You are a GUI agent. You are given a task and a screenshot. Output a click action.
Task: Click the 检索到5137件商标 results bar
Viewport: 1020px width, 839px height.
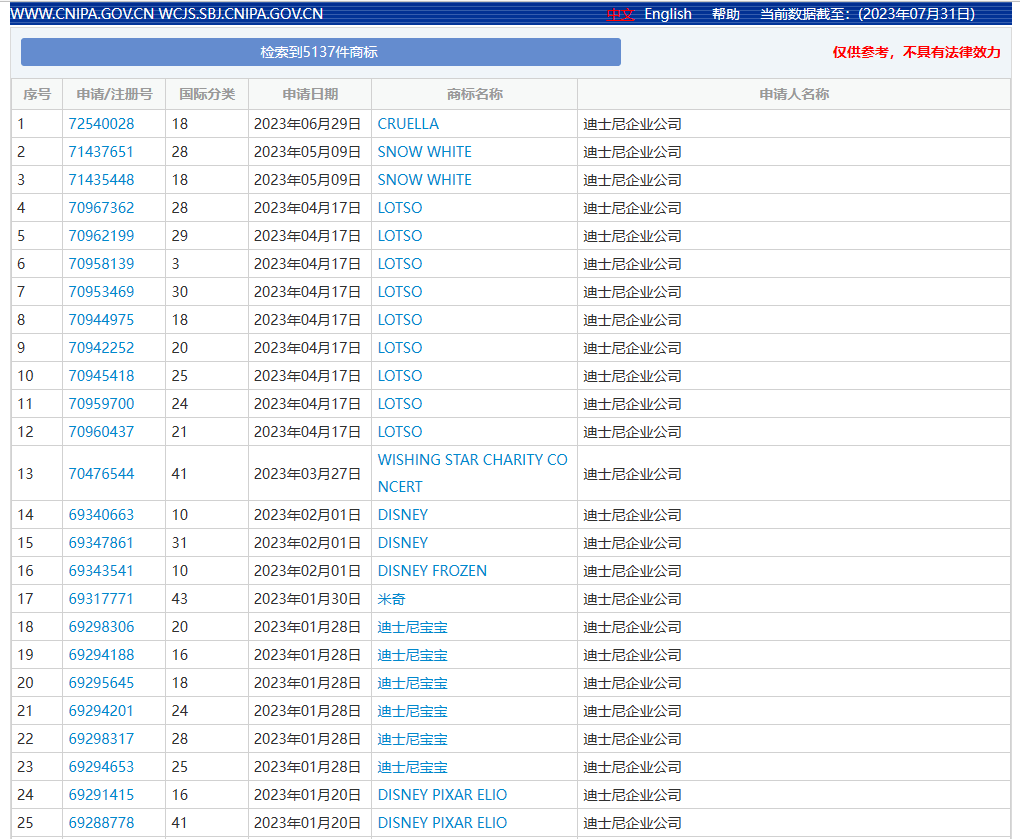(320, 52)
